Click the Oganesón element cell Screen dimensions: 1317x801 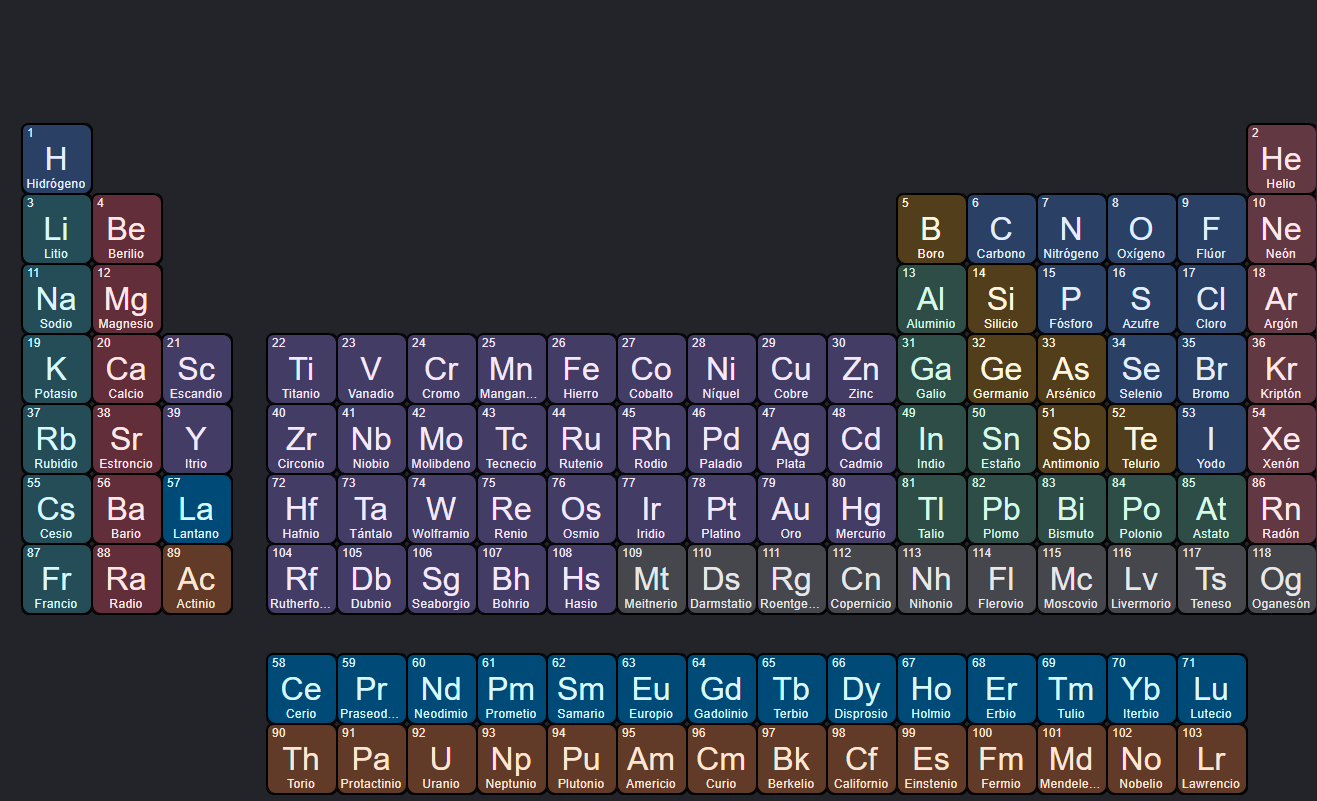(x=1281, y=579)
